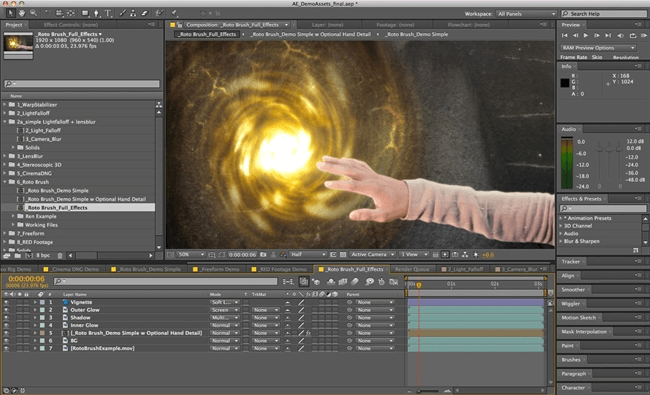This screenshot has width=650, height=395.
Task: Select the Rectangle shape tool
Action: pyautogui.click(x=85, y=13)
